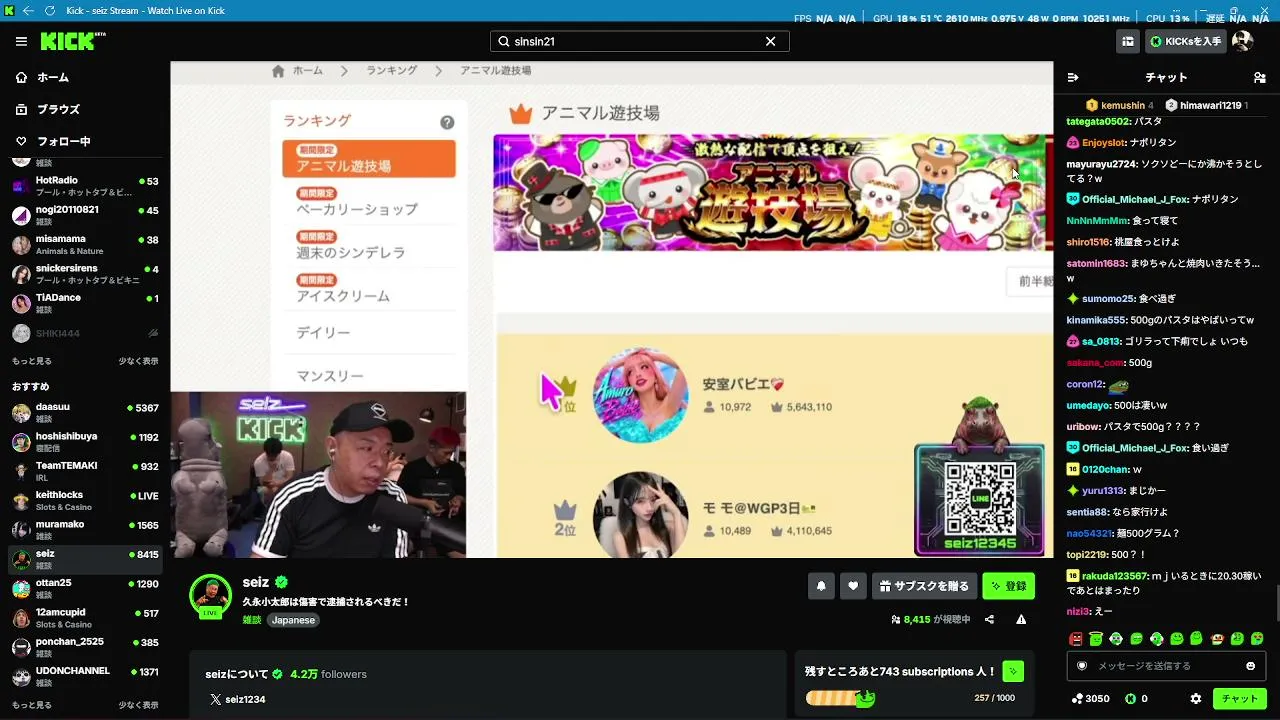Screen dimensions: 1280x720
Task: Click the search box containing sinsin21
Action: pos(640,41)
